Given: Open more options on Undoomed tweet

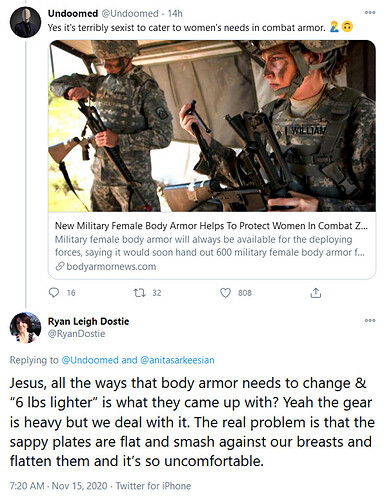Looking at the screenshot, I should tap(370, 13).
